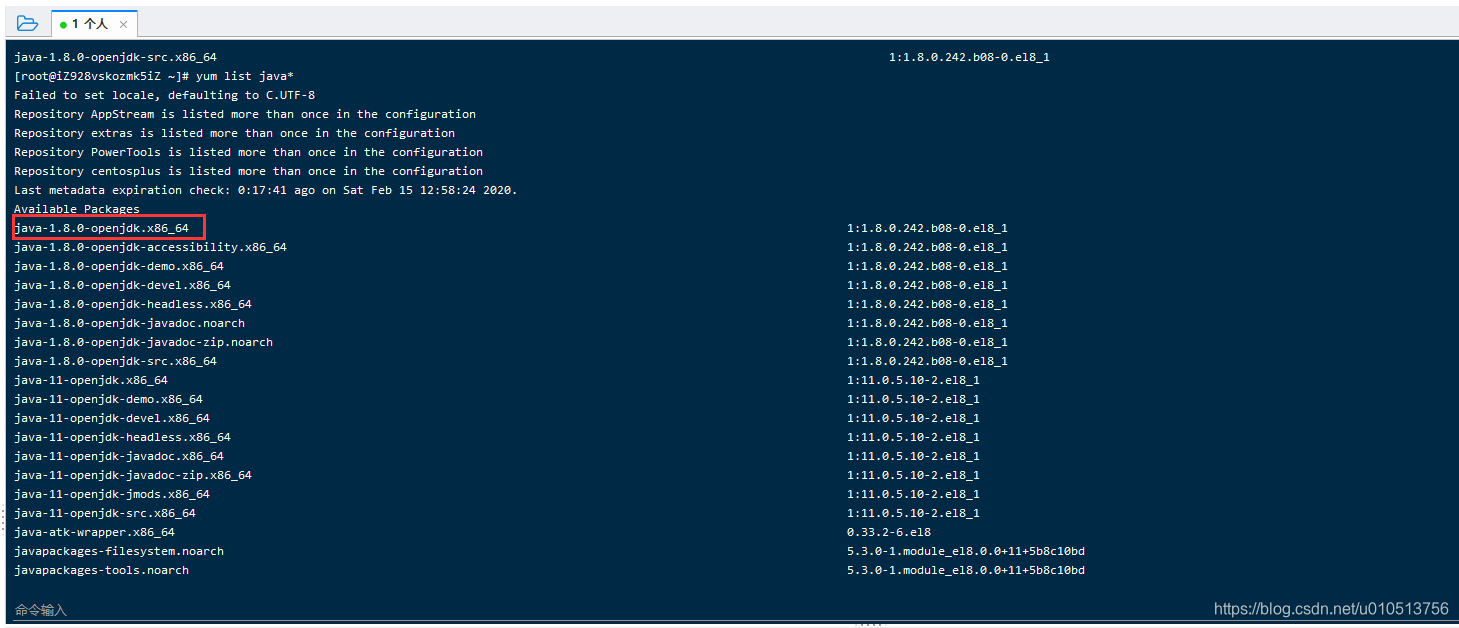Select java-1.8.0-openjdk-accessibility.x86_64 package name
The width and height of the screenshot is (1459, 628).
point(150,247)
